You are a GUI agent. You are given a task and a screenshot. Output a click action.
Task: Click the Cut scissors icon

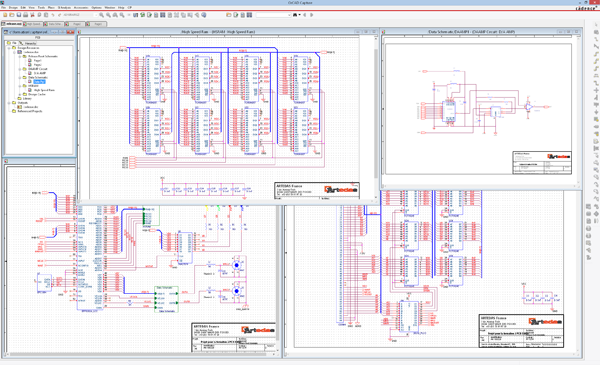pos(32,15)
